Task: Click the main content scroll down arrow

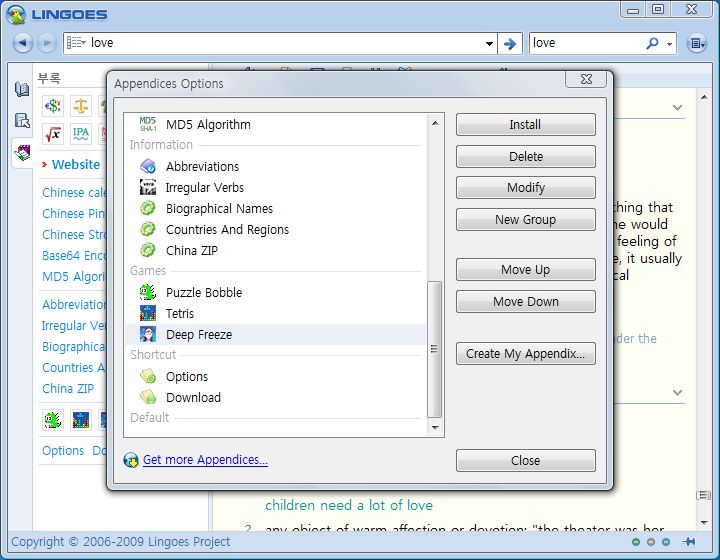Action: pos(704,522)
